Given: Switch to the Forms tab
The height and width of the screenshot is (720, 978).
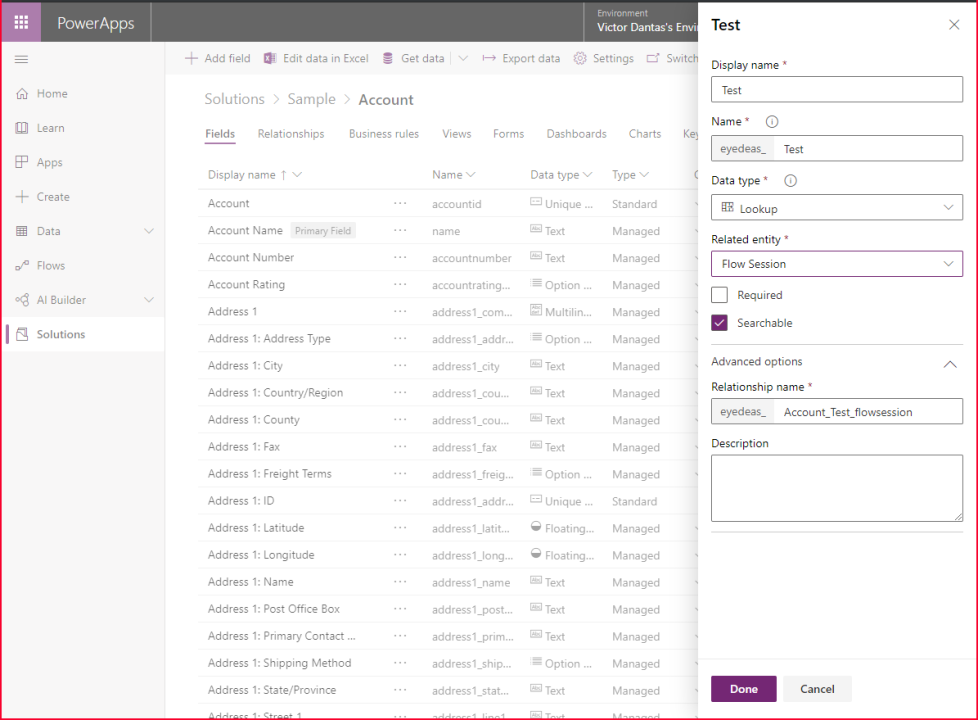Looking at the screenshot, I should 508,134.
